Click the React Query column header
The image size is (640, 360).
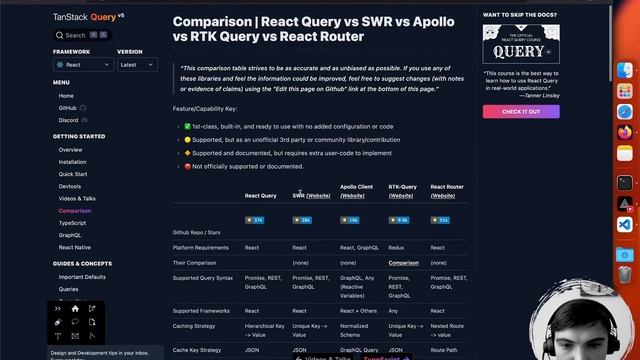[x=260, y=196]
